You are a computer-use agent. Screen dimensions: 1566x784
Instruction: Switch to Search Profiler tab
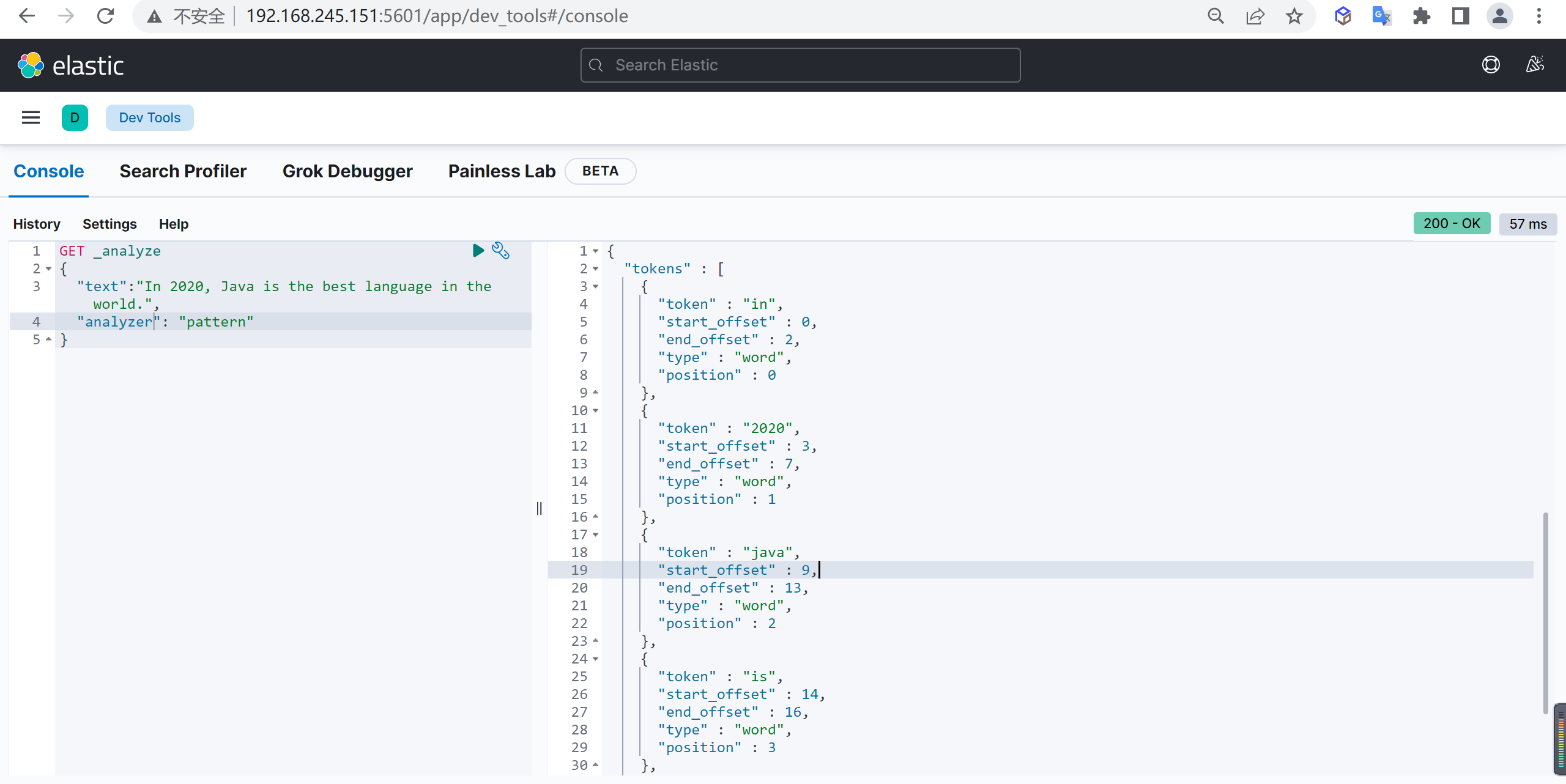(183, 170)
